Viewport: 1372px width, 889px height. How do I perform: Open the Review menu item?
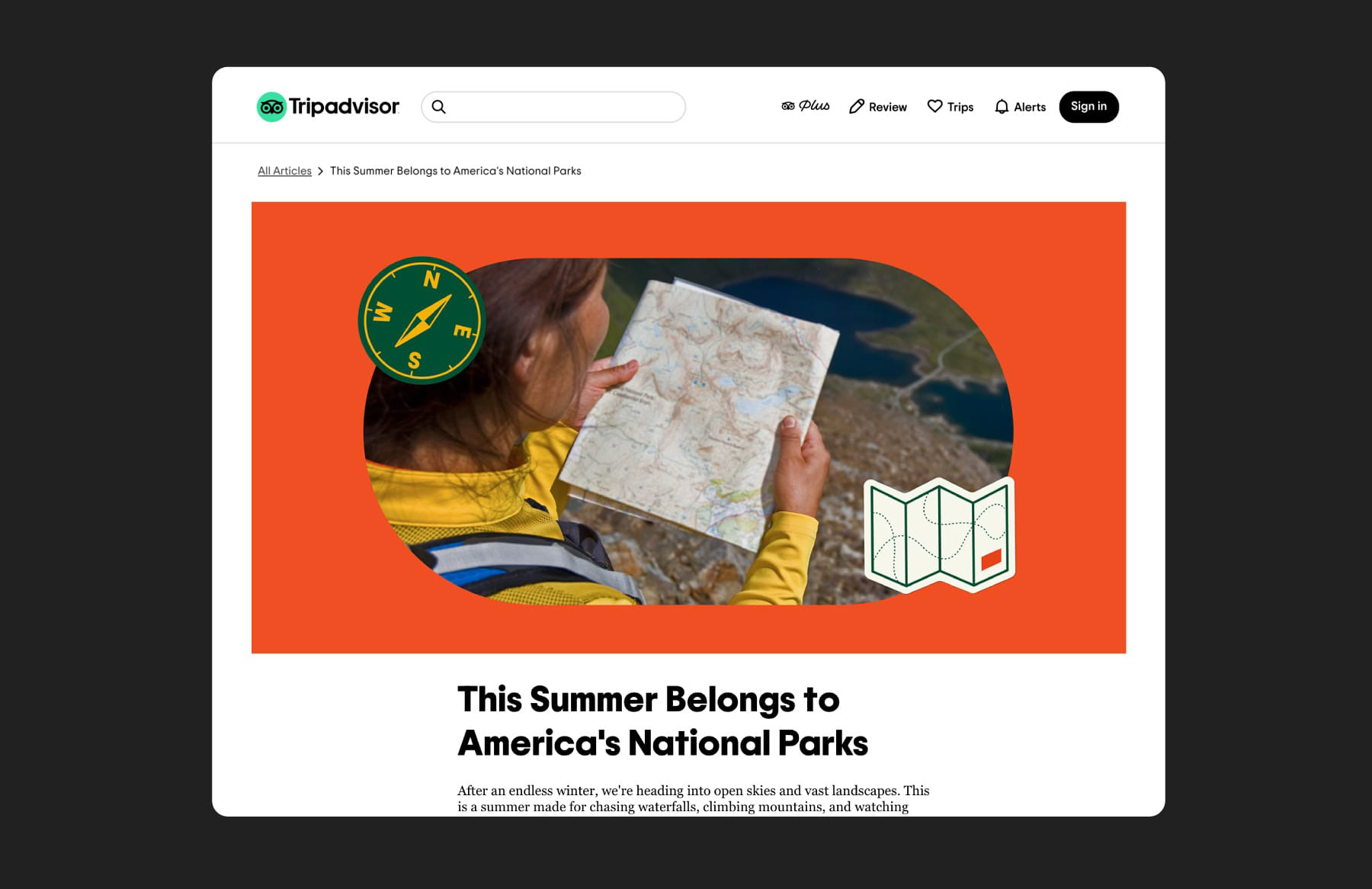coord(878,107)
